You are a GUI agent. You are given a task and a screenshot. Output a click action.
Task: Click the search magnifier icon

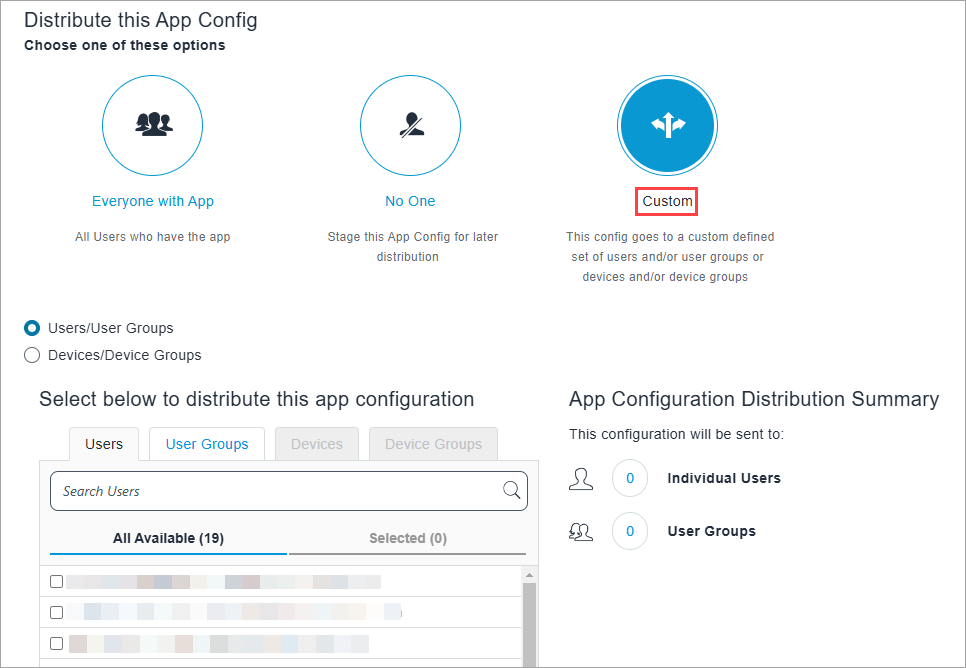(x=512, y=490)
